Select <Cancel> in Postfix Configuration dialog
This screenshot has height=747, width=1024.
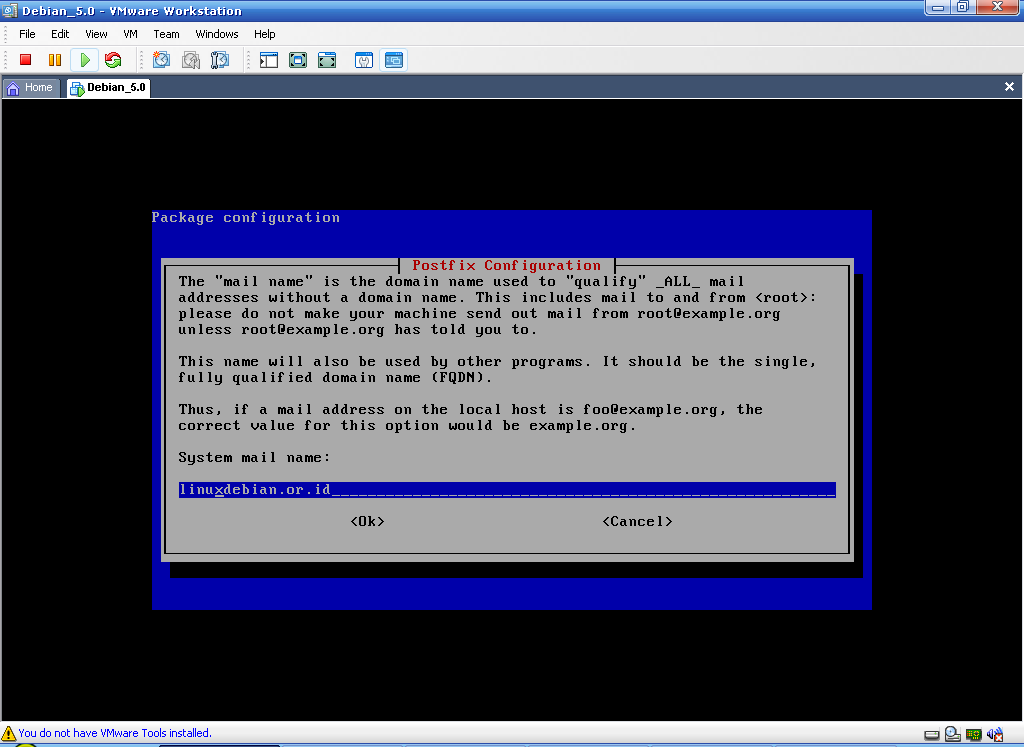(637, 521)
